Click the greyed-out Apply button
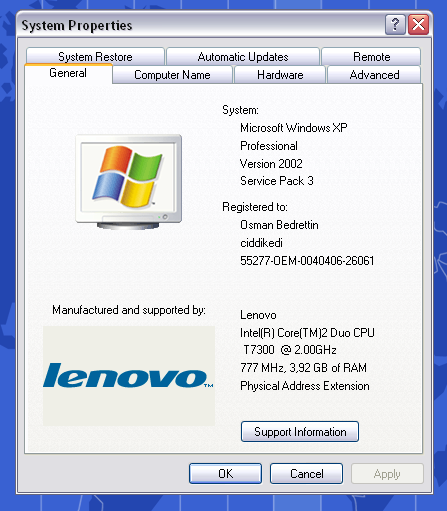Image resolution: width=447 pixels, height=511 pixels. pos(387,473)
